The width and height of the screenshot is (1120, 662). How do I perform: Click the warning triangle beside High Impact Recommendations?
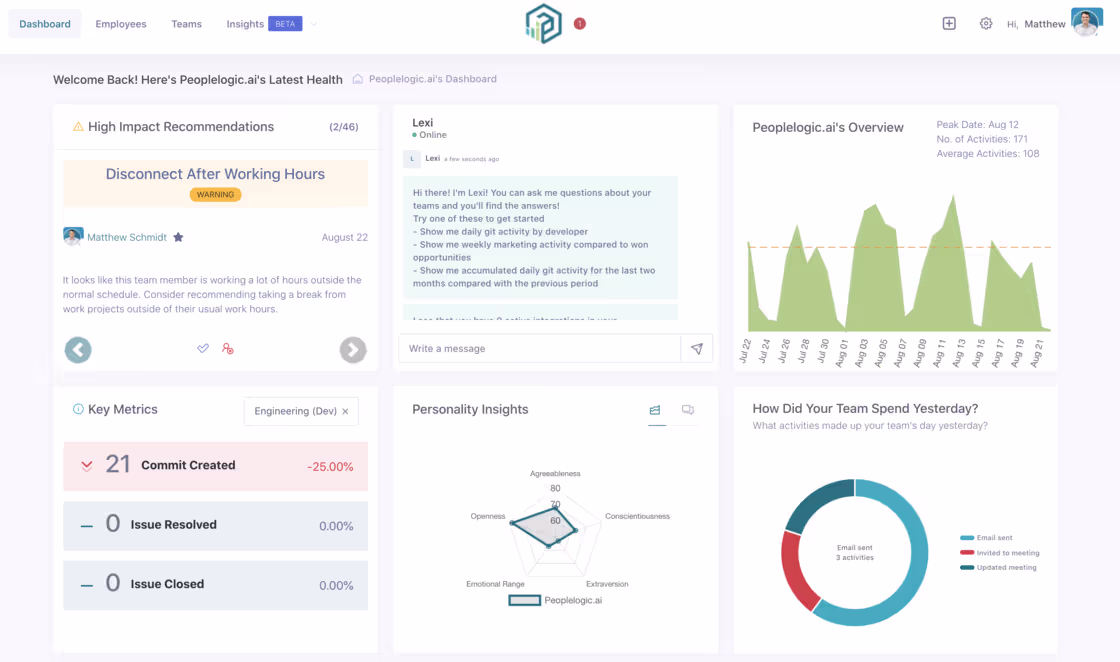[x=79, y=126]
